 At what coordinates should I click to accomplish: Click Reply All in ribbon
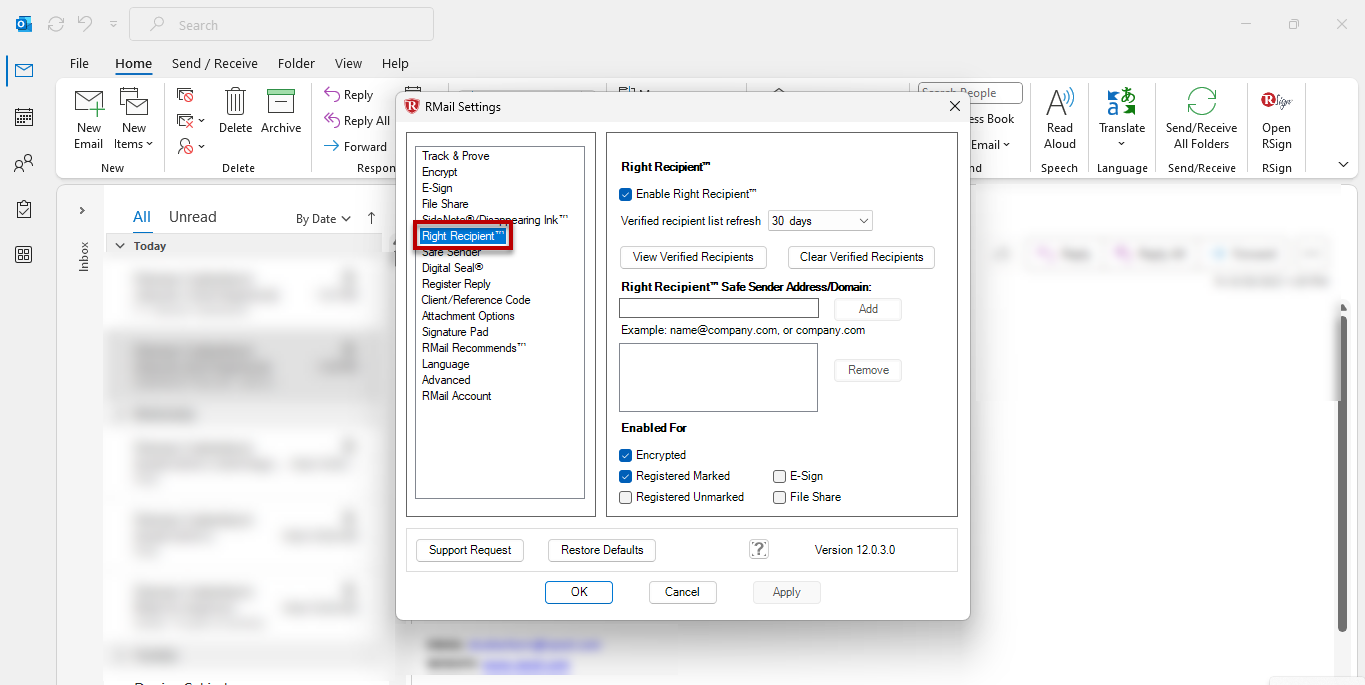[x=357, y=121]
